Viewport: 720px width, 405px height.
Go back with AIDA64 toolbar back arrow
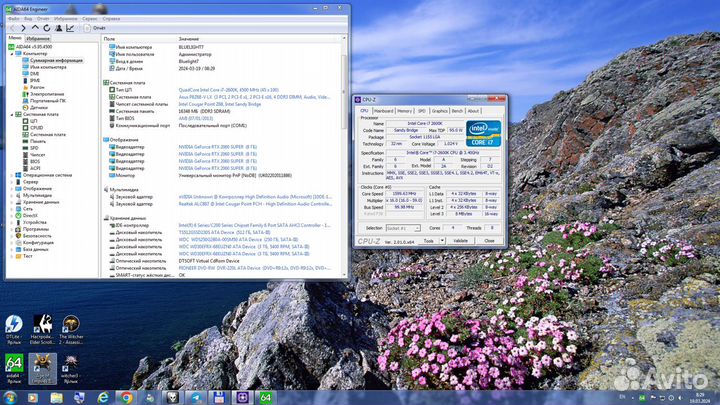(12, 28)
